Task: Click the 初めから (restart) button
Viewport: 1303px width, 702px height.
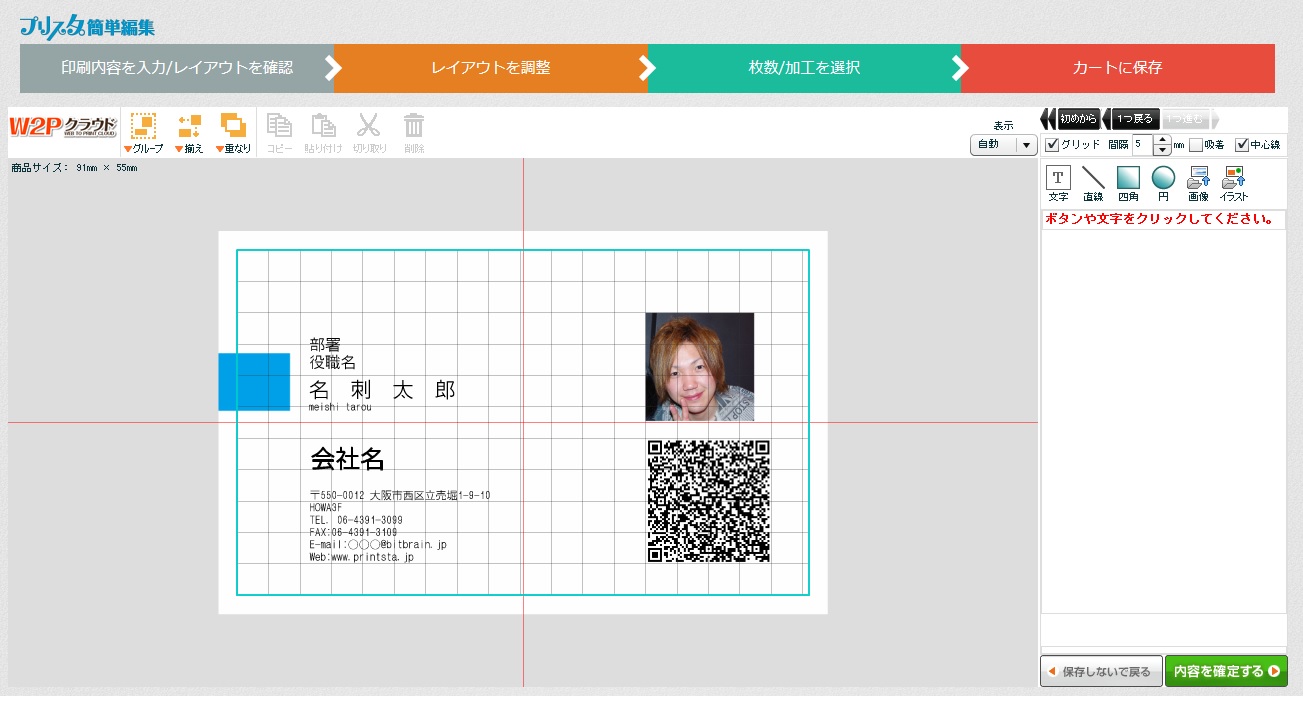Action: click(x=1071, y=119)
